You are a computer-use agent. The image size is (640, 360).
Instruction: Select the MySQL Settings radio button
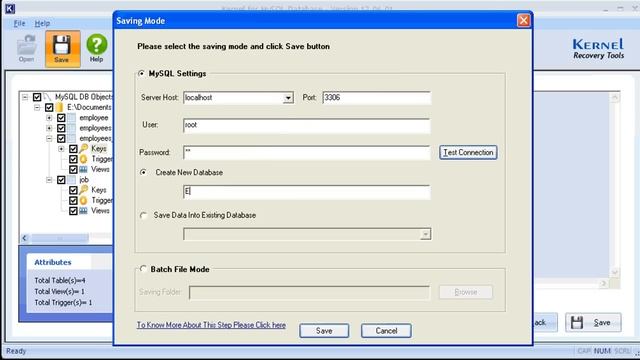(x=142, y=73)
